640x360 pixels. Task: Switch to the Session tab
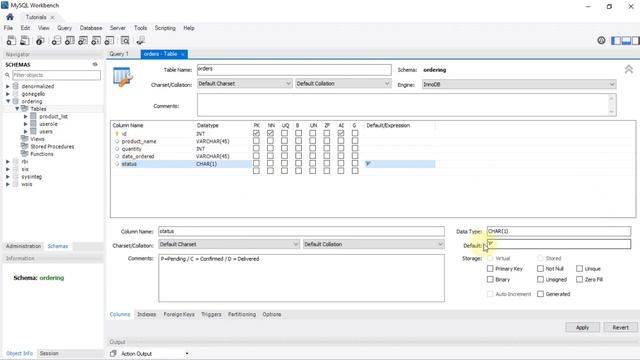[x=49, y=353]
